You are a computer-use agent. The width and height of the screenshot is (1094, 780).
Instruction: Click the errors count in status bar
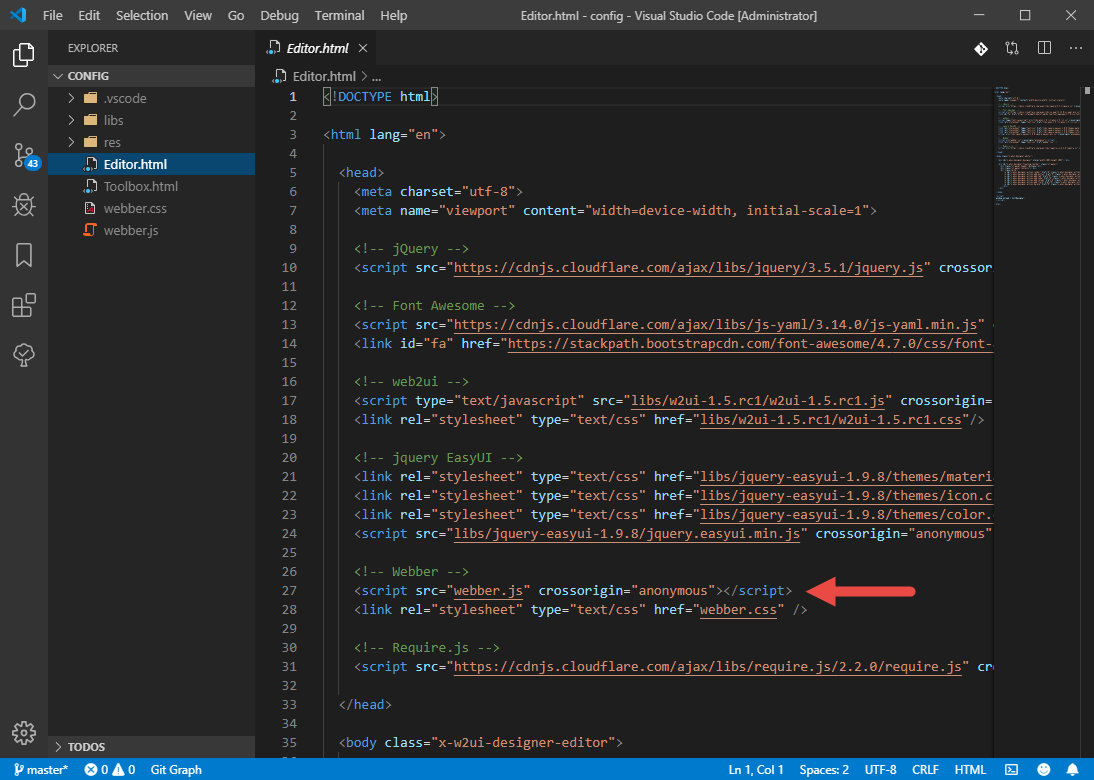point(97,770)
